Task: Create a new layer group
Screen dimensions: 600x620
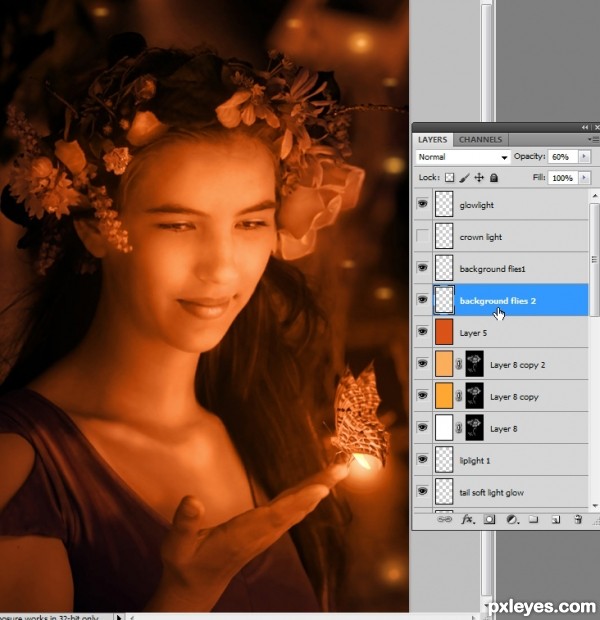Action: 534,519
